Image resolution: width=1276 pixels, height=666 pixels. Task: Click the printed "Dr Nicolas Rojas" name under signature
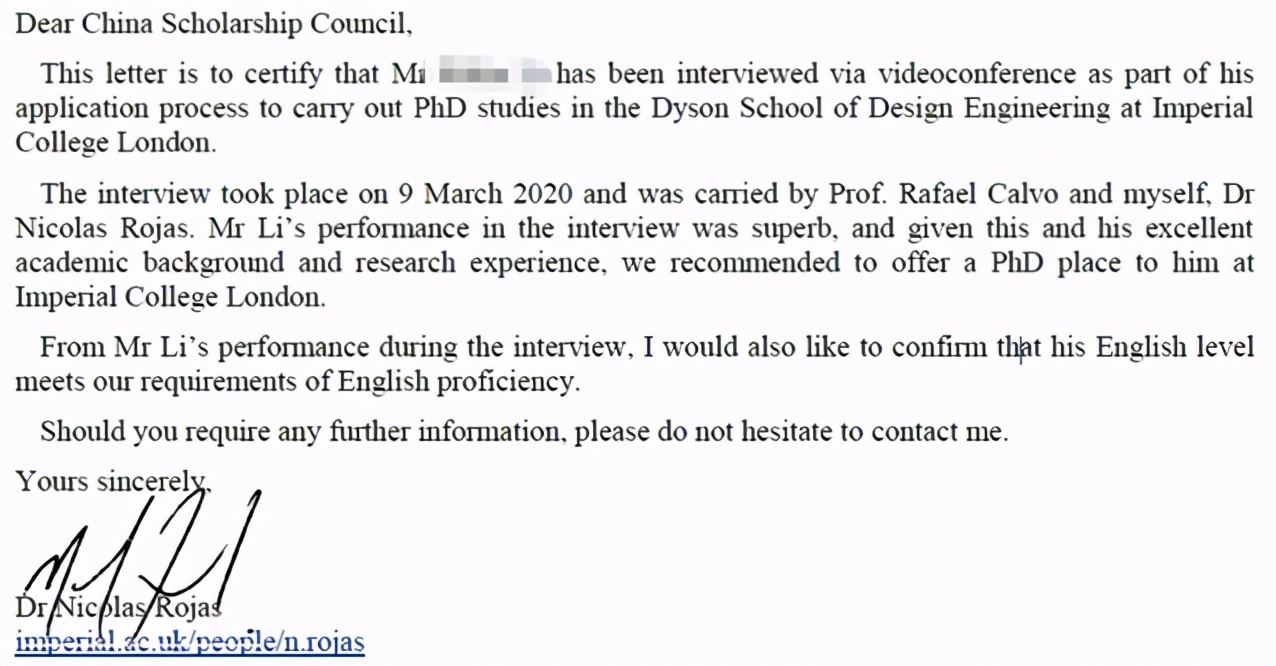click(x=118, y=607)
